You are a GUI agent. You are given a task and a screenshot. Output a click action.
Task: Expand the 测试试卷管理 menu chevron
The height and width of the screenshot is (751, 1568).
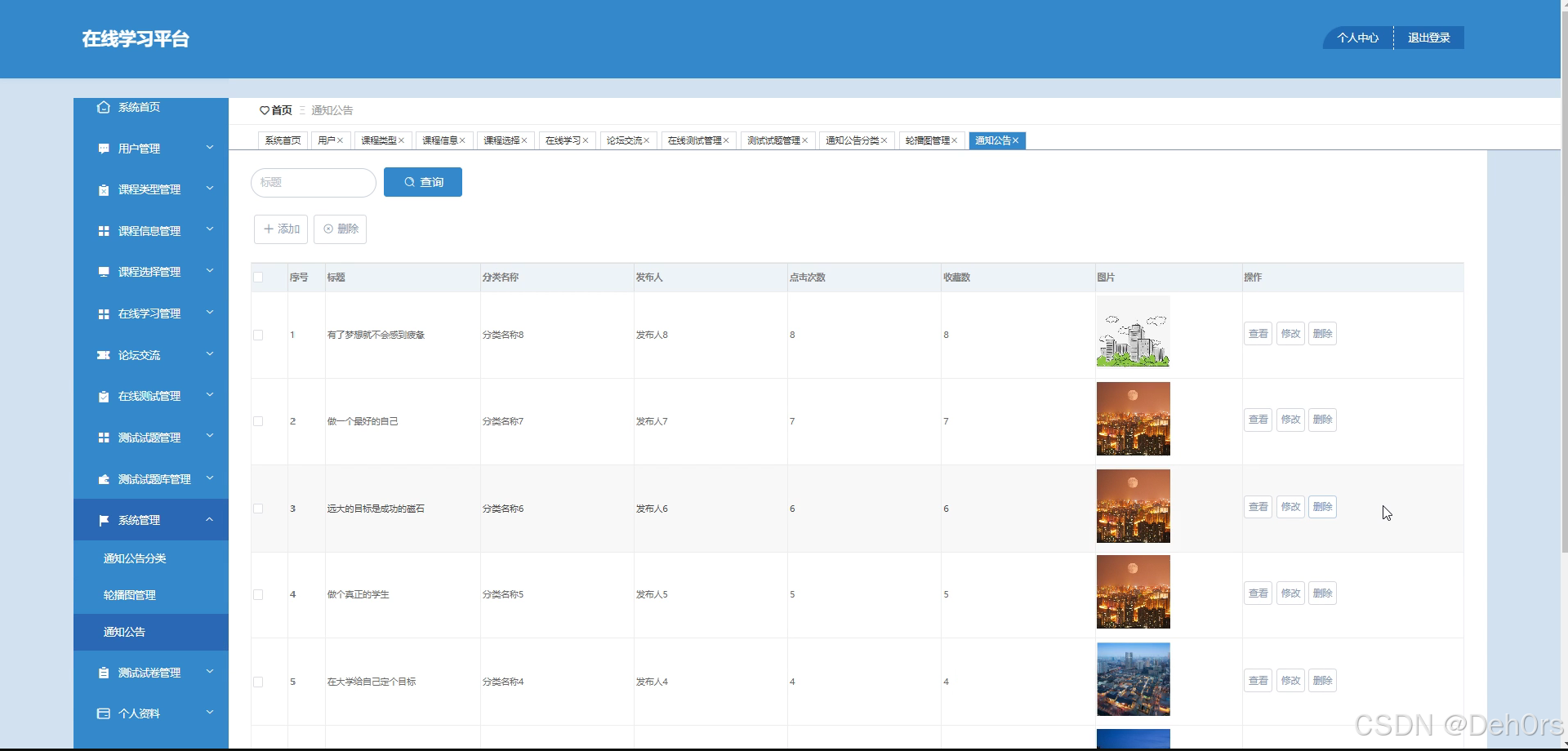(x=210, y=672)
